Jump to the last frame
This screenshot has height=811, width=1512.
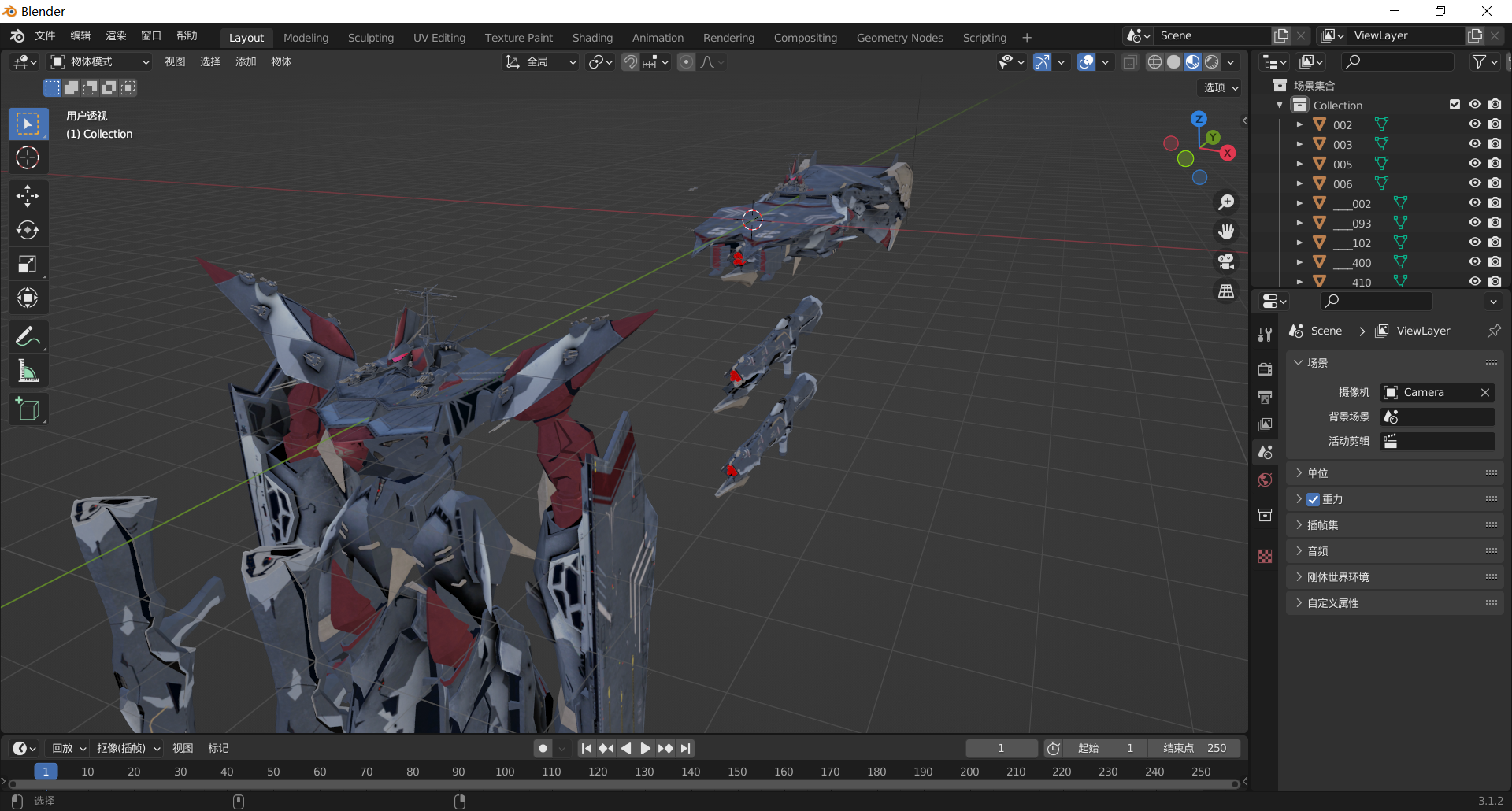pyautogui.click(x=686, y=748)
